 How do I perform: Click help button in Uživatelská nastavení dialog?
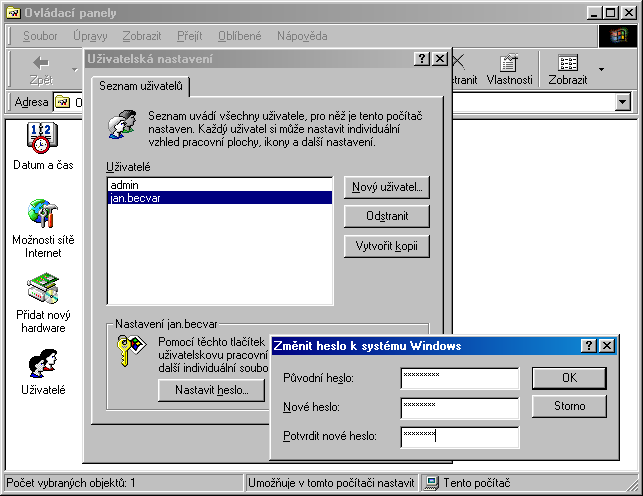click(422, 59)
